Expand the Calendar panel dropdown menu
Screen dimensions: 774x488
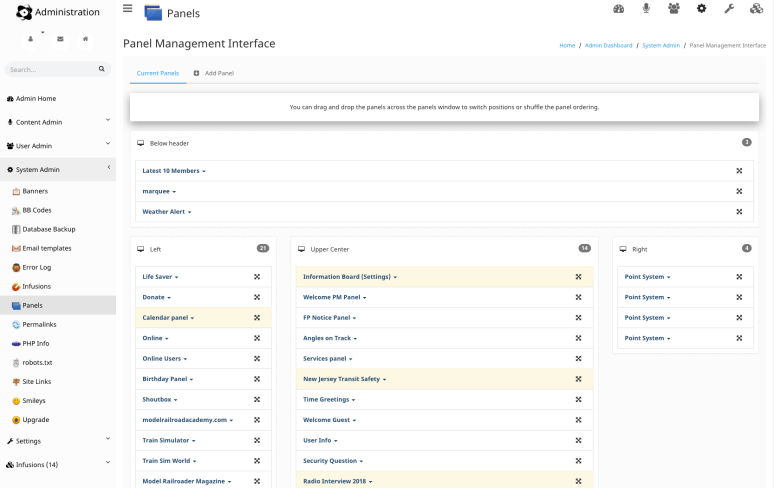click(168, 318)
